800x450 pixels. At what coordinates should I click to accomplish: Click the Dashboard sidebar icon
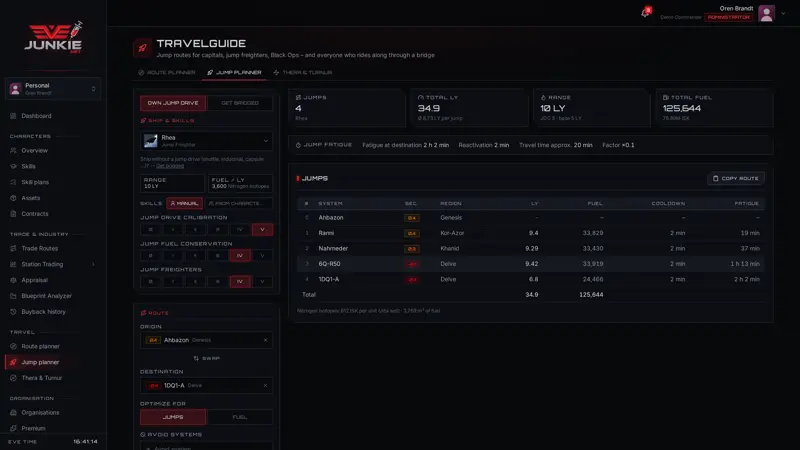pyautogui.click(x=13, y=116)
